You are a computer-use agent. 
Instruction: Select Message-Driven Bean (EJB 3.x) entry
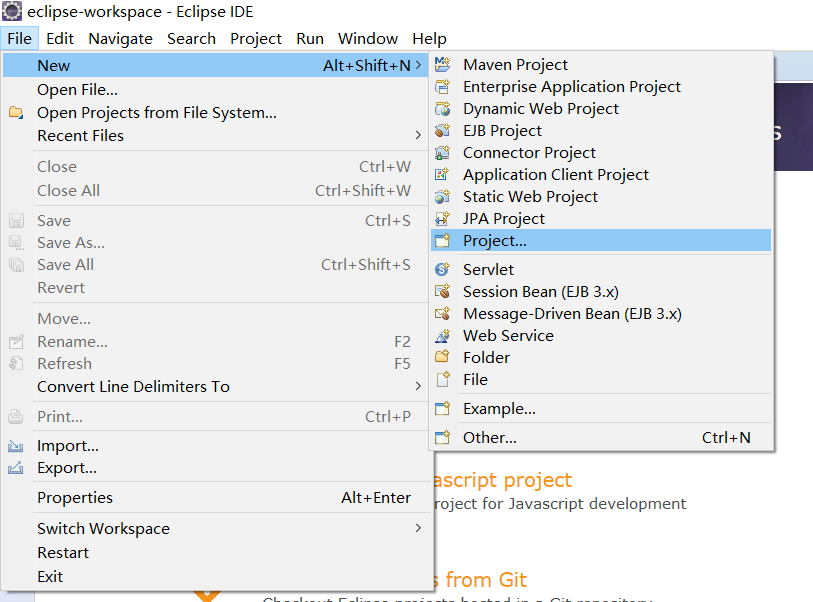click(601, 314)
